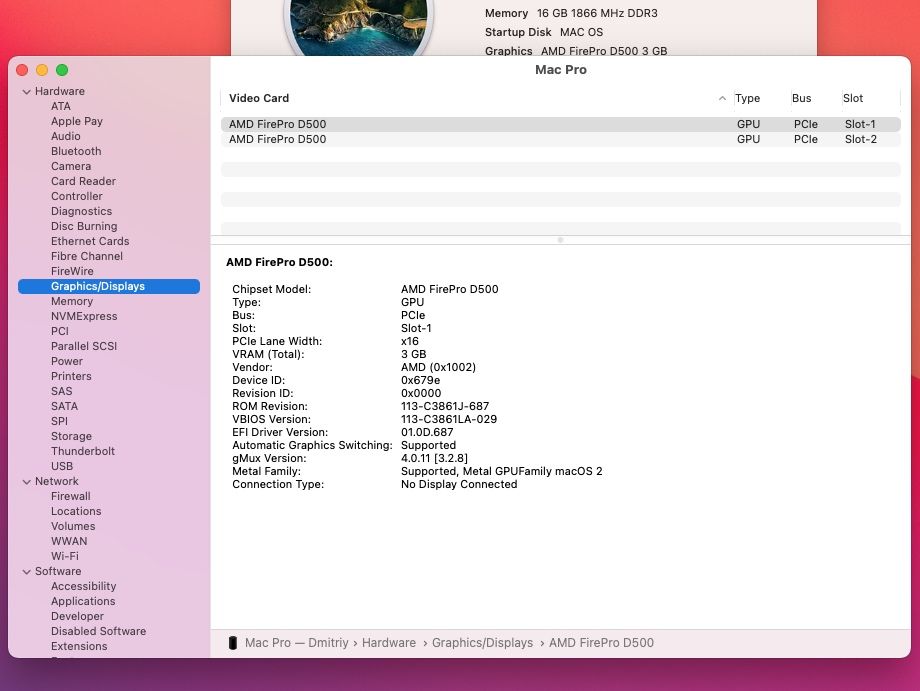Select ATA in the sidebar
This screenshot has height=691, width=920.
pos(61,106)
